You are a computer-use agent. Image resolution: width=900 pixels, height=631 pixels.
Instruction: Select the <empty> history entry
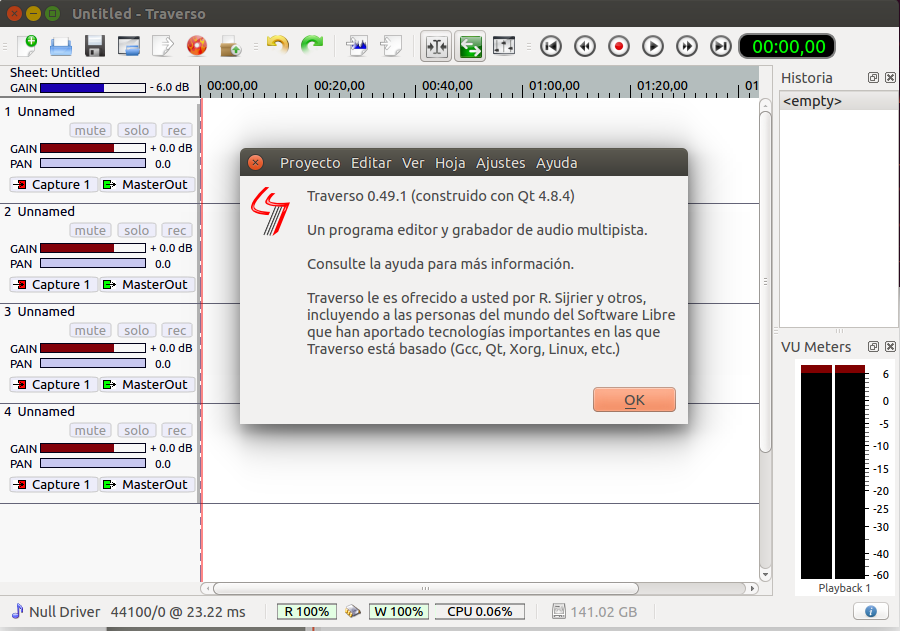point(839,101)
